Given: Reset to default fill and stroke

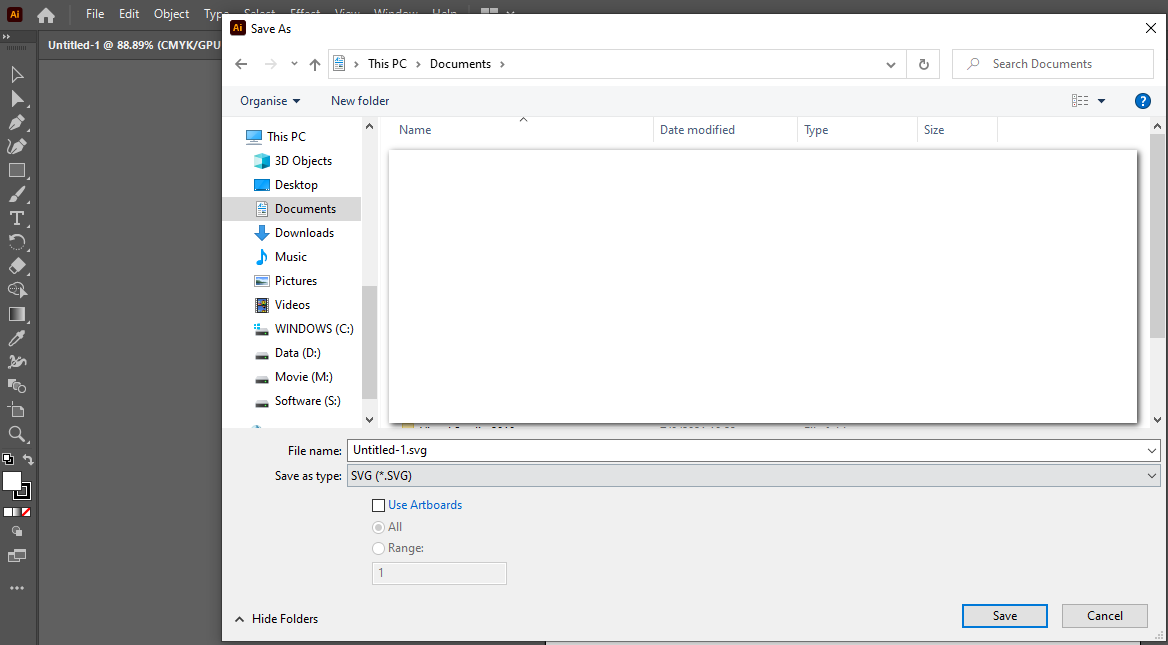Looking at the screenshot, I should pos(7,459).
